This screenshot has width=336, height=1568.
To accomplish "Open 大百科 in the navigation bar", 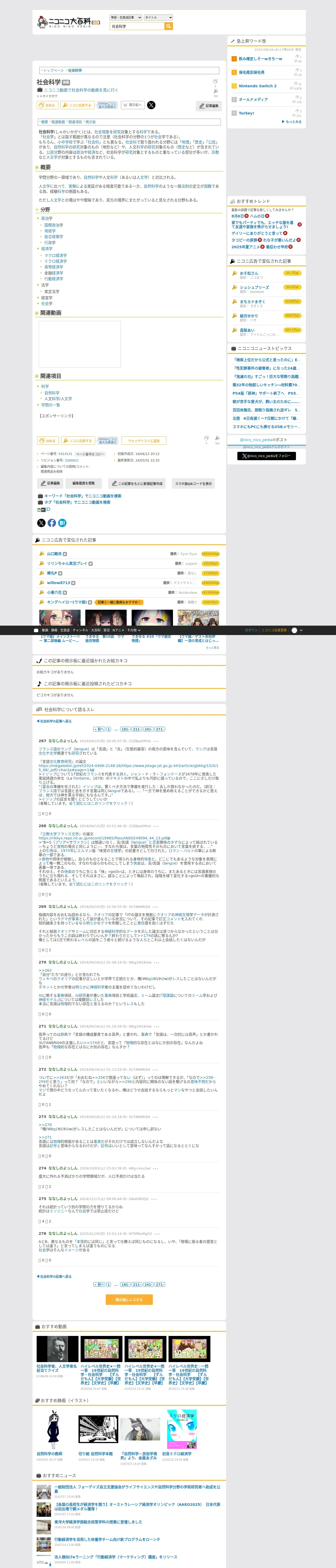I will click(x=96, y=631).
